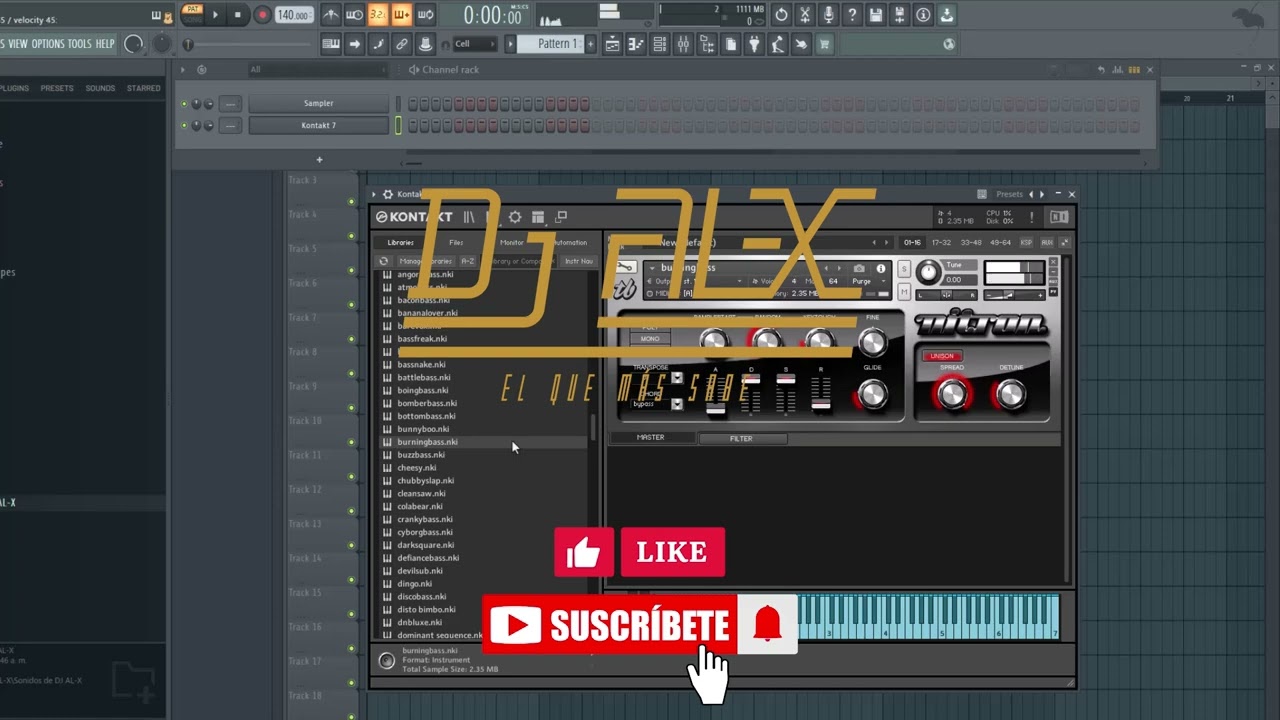
Task: Select bassfreak.nki in the file list
Action: tap(422, 339)
